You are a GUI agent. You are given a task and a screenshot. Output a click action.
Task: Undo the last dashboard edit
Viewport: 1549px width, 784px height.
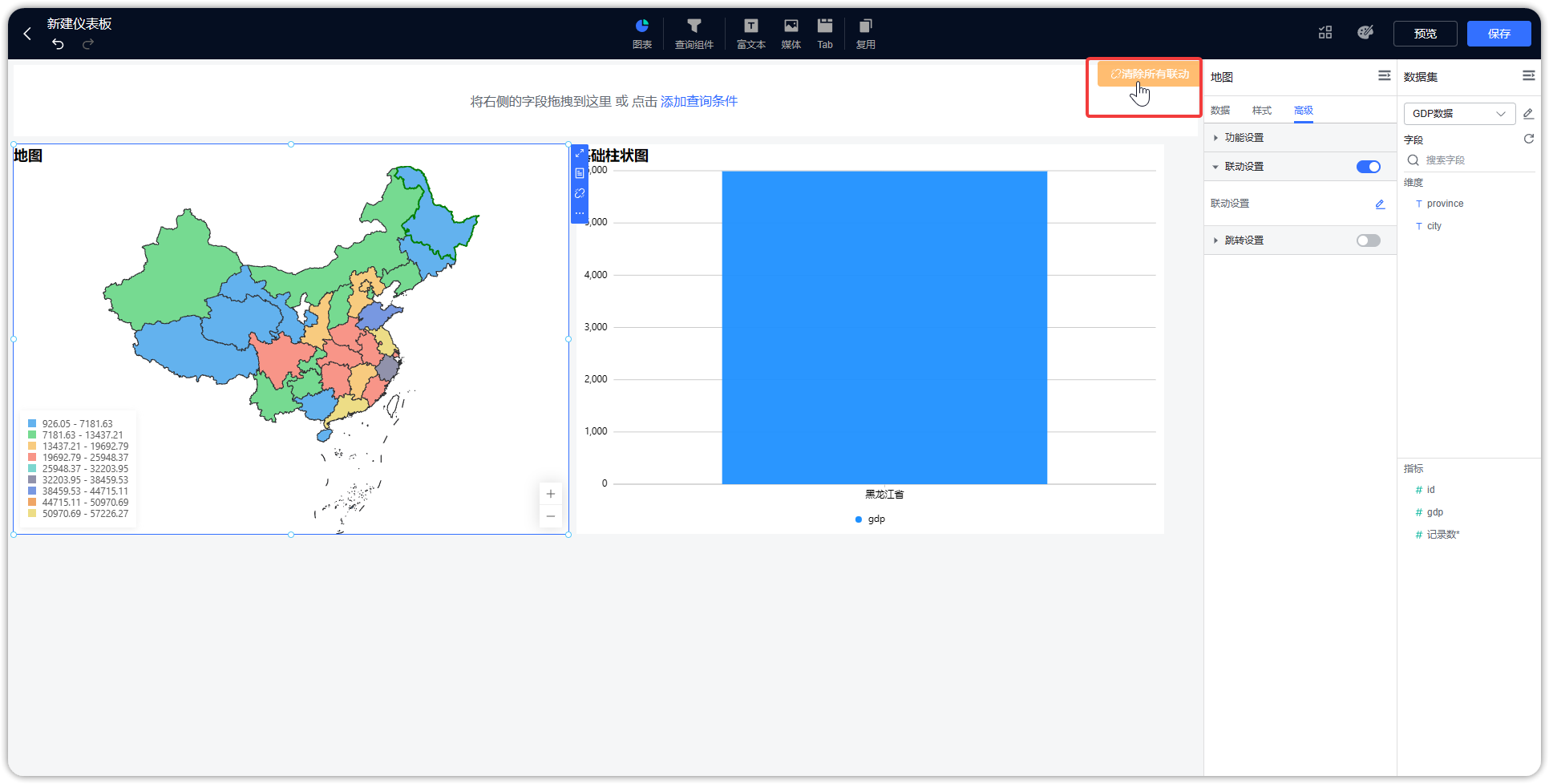click(58, 44)
